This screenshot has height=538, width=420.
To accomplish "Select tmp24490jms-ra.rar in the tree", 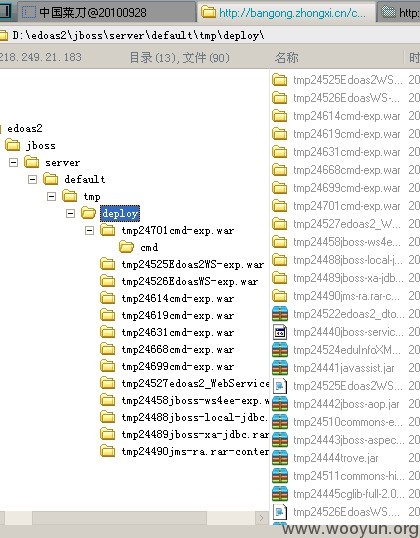I will (195, 451).
